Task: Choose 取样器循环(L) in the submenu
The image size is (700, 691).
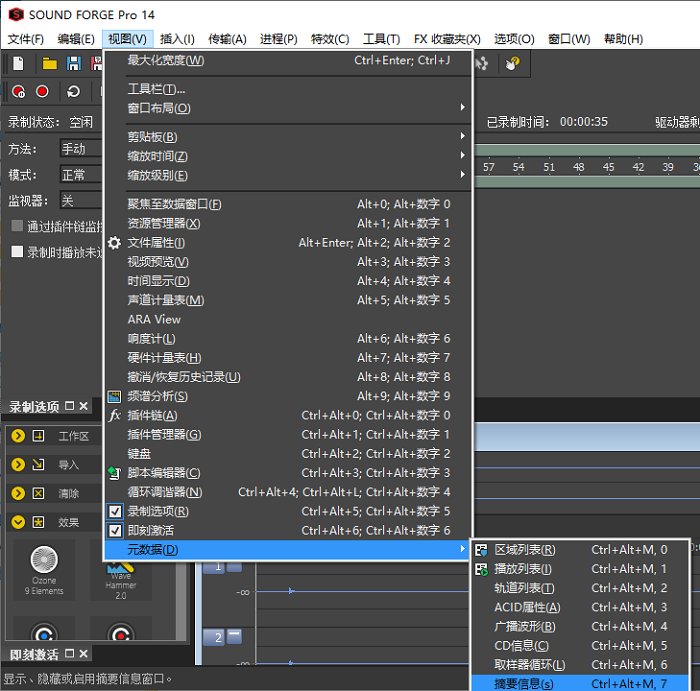Action: click(579, 665)
